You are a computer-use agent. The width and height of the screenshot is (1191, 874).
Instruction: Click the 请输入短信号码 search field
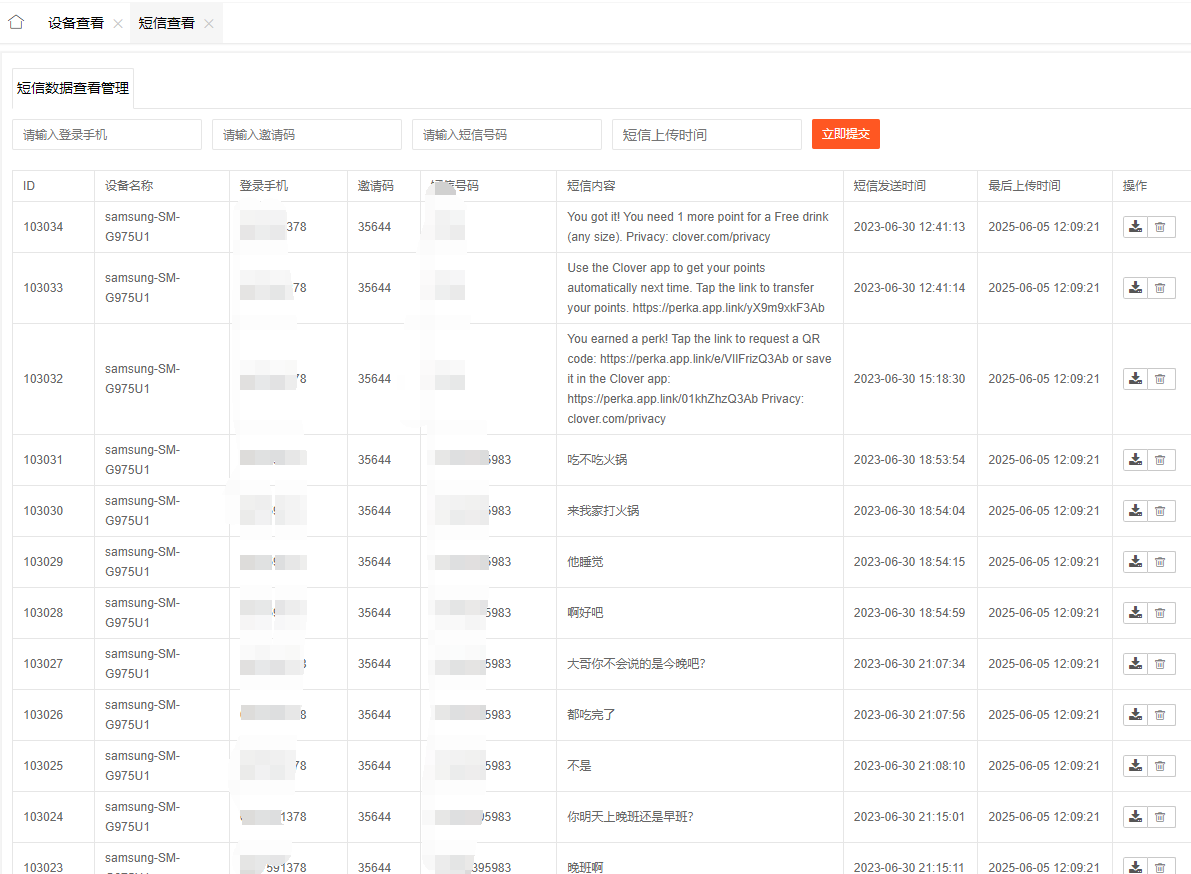507,135
